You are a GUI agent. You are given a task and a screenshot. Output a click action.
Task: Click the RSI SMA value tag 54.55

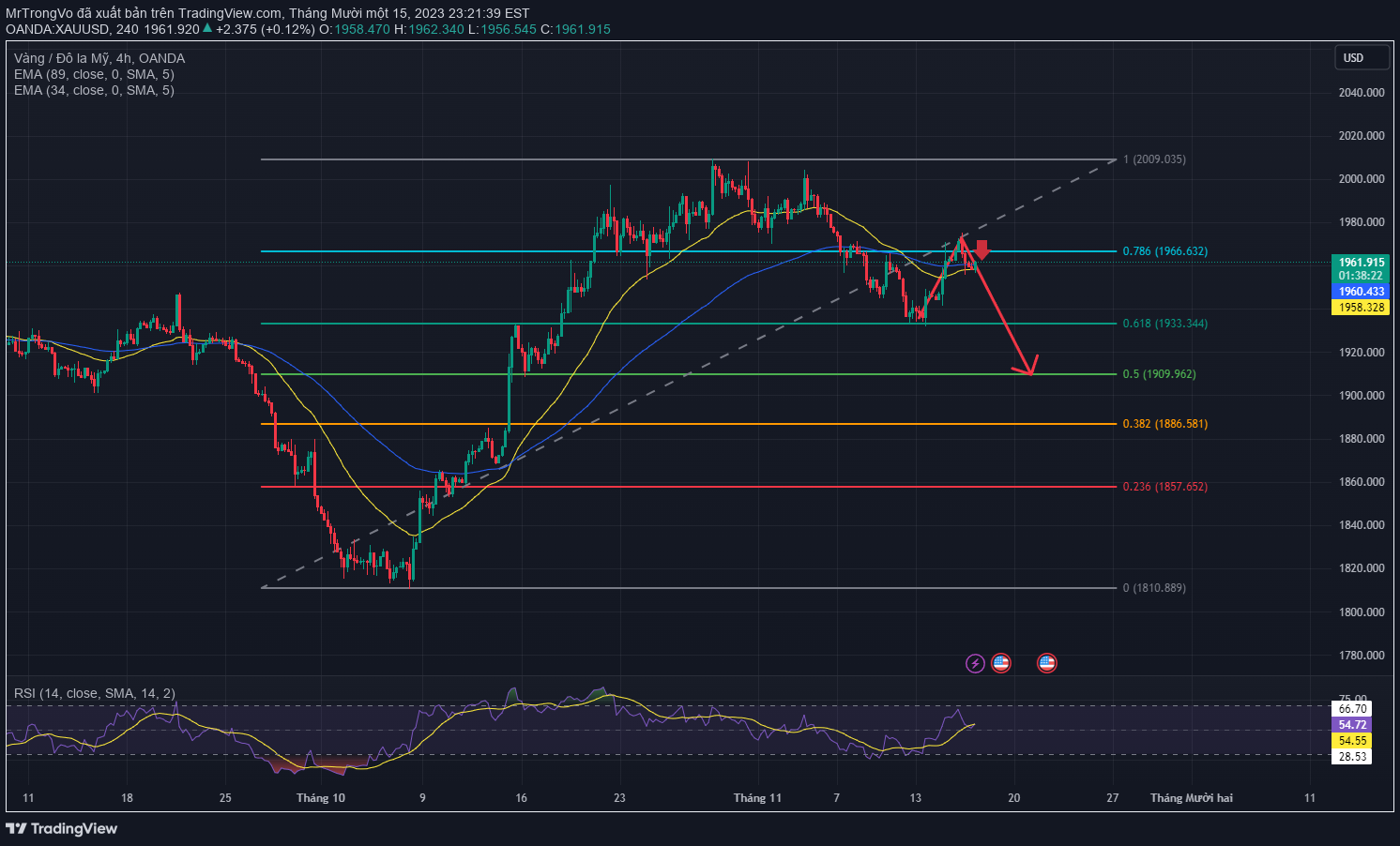(x=1352, y=741)
